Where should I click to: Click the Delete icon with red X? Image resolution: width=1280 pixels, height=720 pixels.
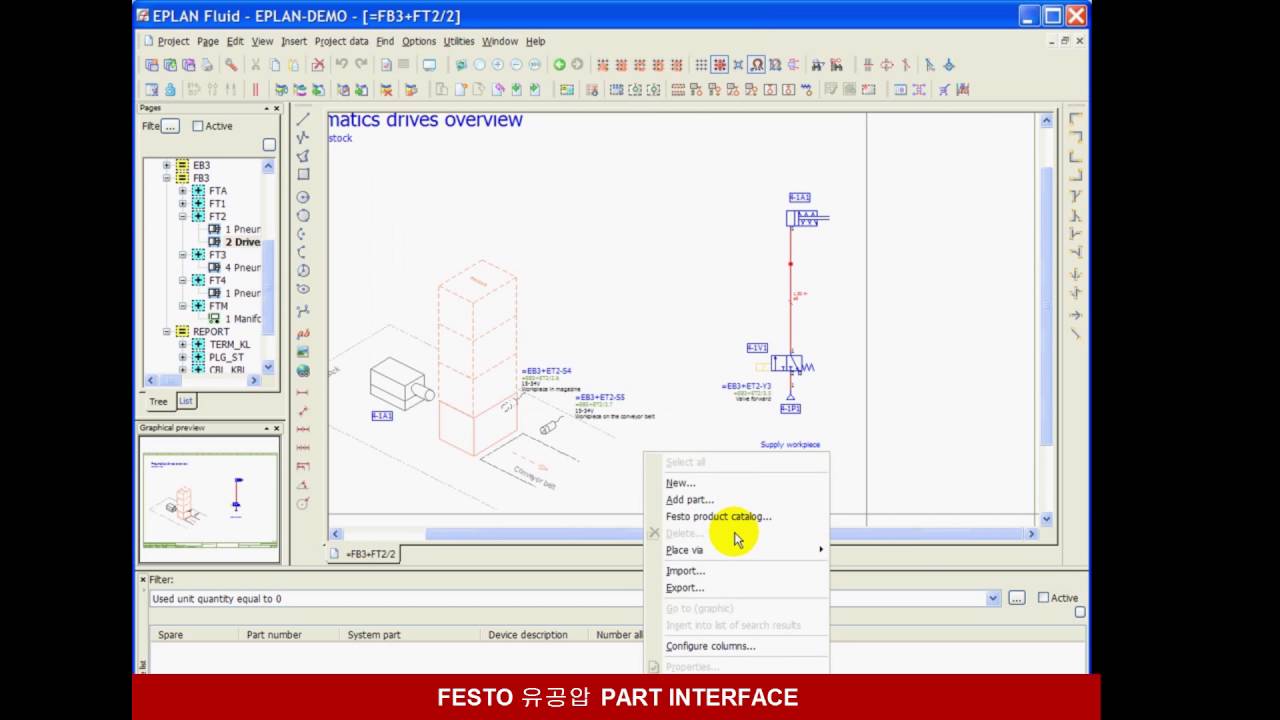pyautogui.click(x=318, y=65)
